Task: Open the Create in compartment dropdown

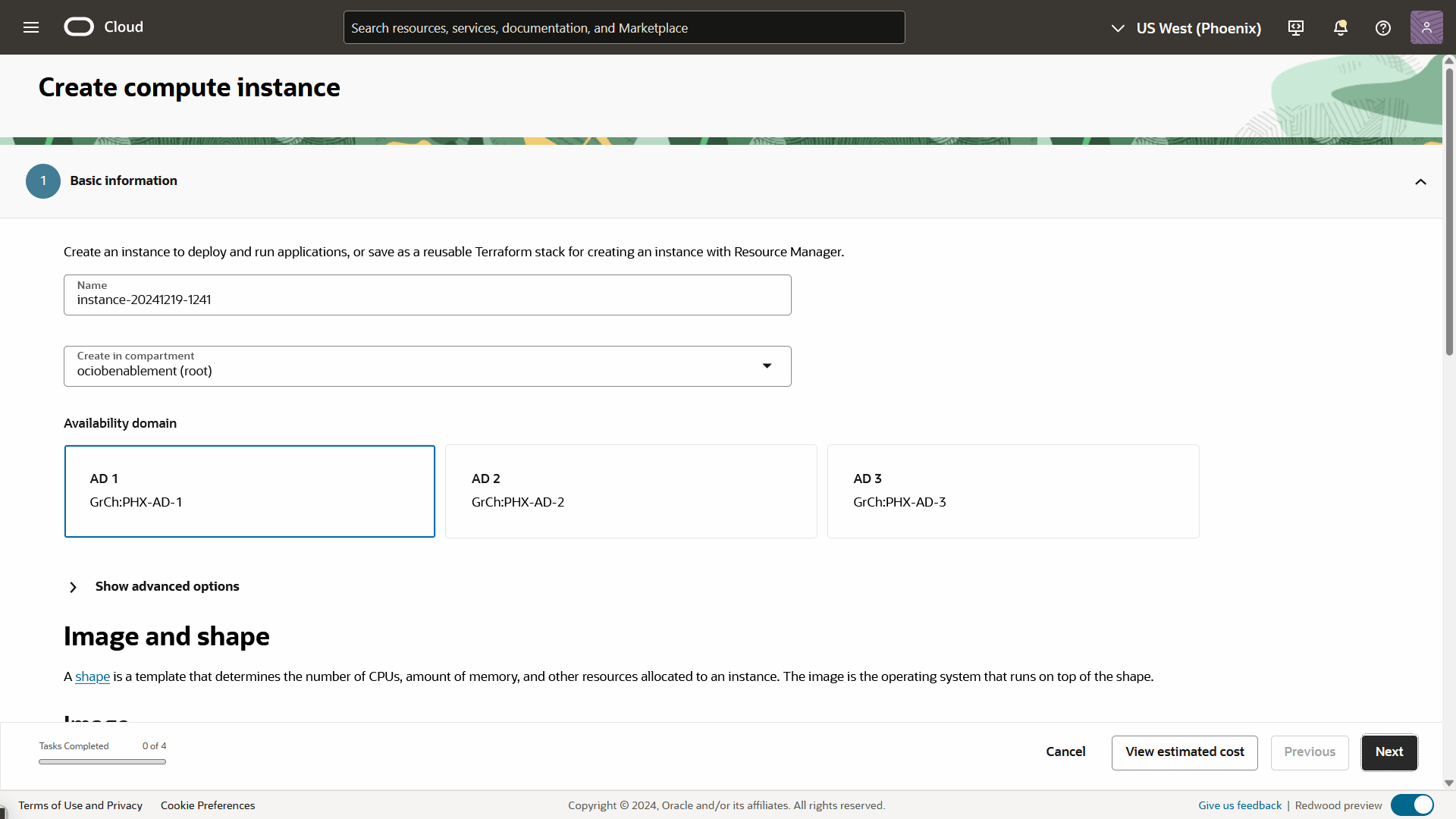Action: coord(427,366)
